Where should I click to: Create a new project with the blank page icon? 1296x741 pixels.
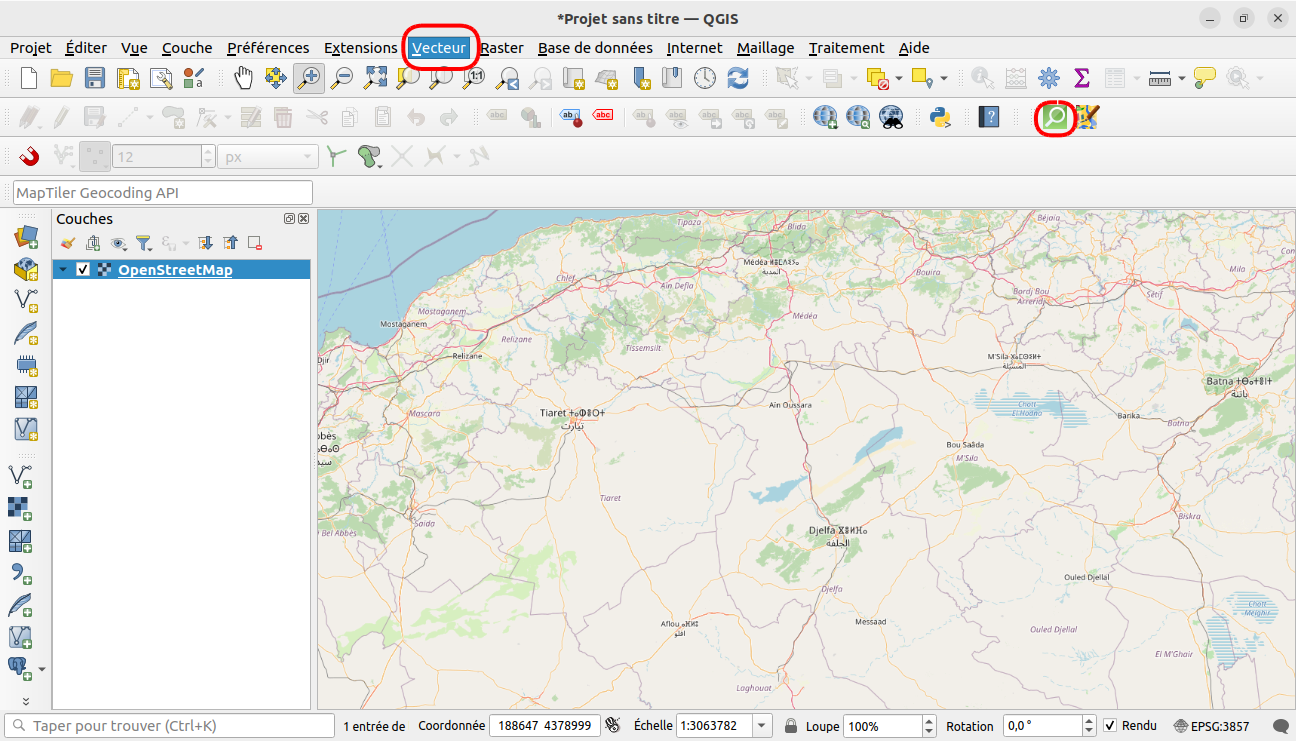29,77
